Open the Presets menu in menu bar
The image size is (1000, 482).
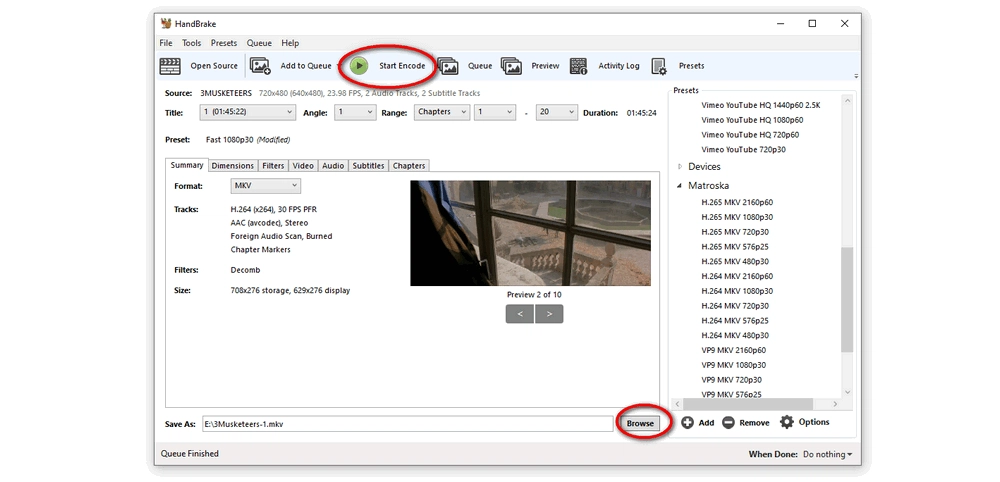point(224,43)
